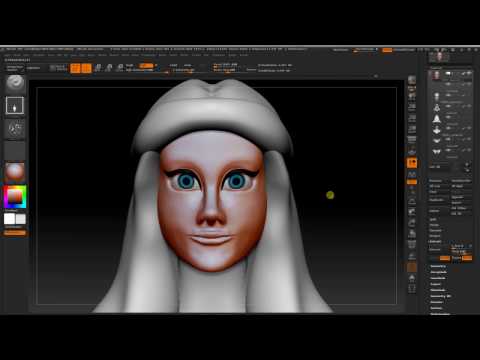Image resolution: width=480 pixels, height=360 pixels.
Task: Expand the ArrayMesh section in Tool panel
Action: tap(439, 272)
